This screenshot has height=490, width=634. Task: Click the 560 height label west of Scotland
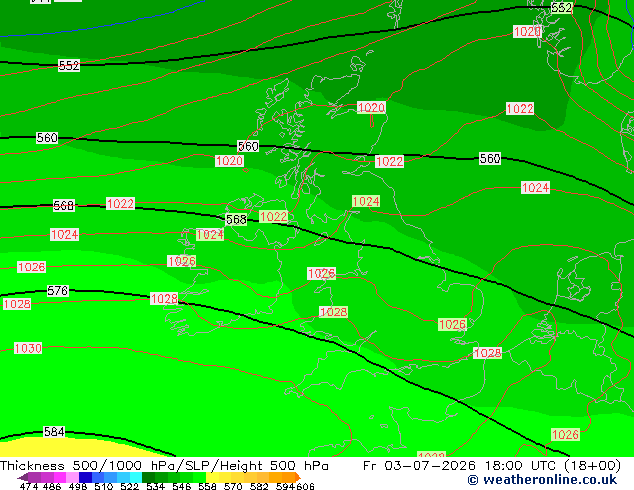pyautogui.click(x=248, y=146)
